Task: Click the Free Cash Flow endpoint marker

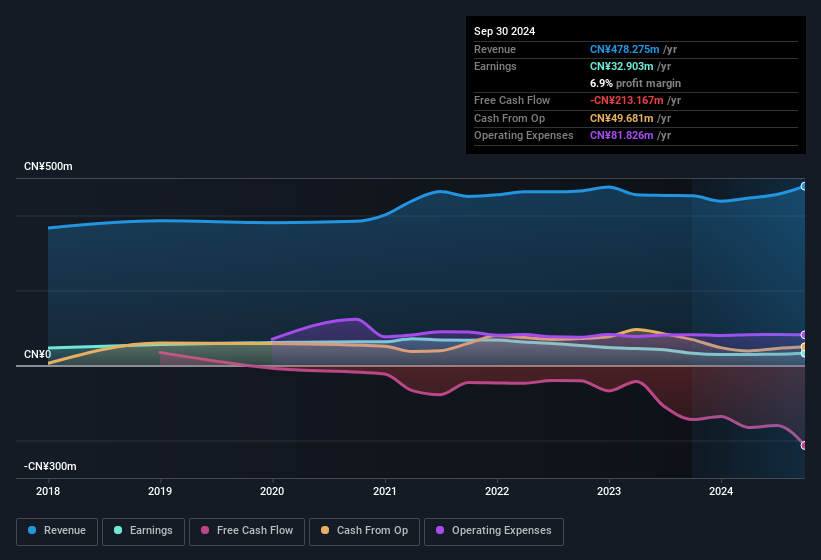Action: coord(804,445)
